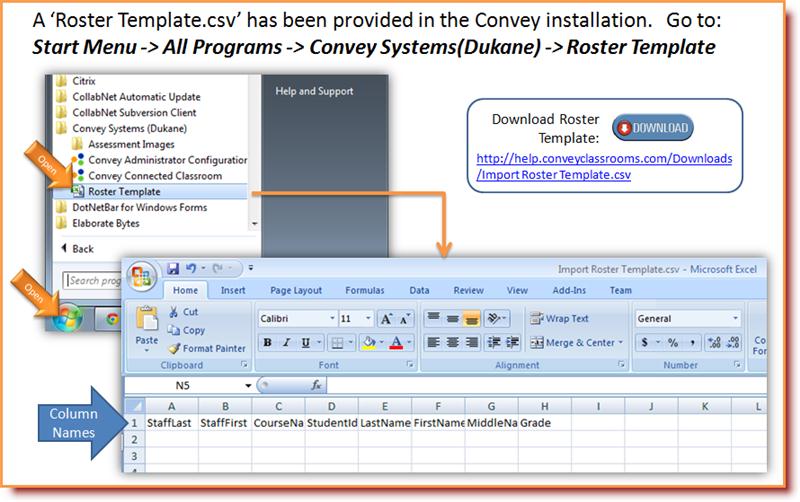Open Chrome from the taskbar
This screenshot has width=800, height=502.
(112, 319)
